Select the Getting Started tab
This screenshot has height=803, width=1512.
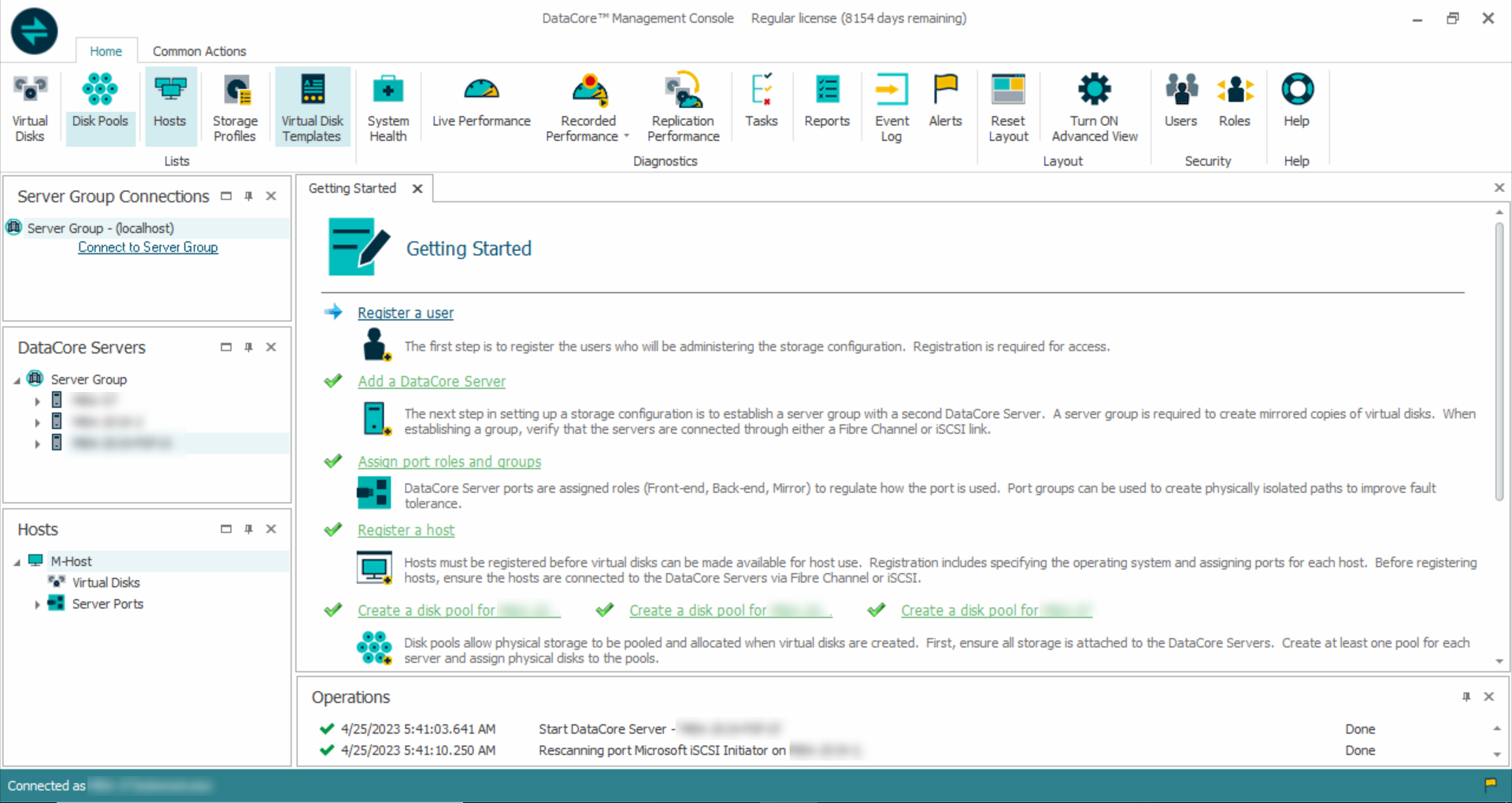tap(352, 188)
